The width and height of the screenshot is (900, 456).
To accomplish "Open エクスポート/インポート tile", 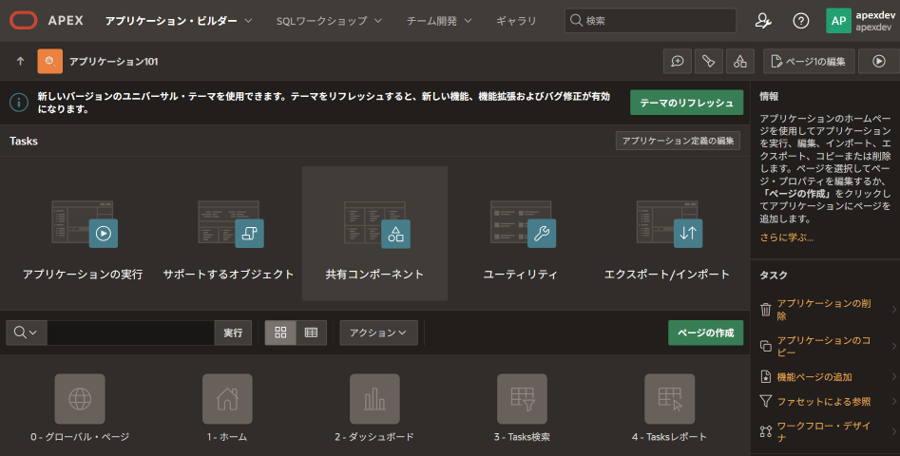I will (666, 234).
